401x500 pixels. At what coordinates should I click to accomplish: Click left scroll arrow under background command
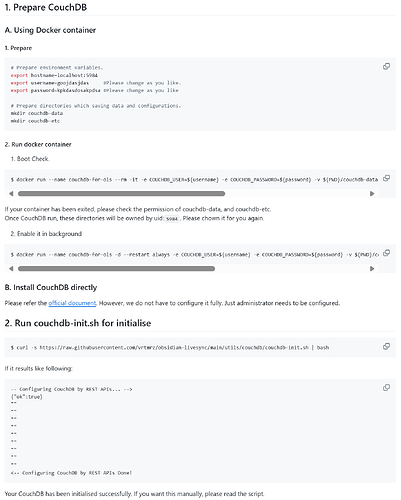pyautogui.click(x=11, y=269)
